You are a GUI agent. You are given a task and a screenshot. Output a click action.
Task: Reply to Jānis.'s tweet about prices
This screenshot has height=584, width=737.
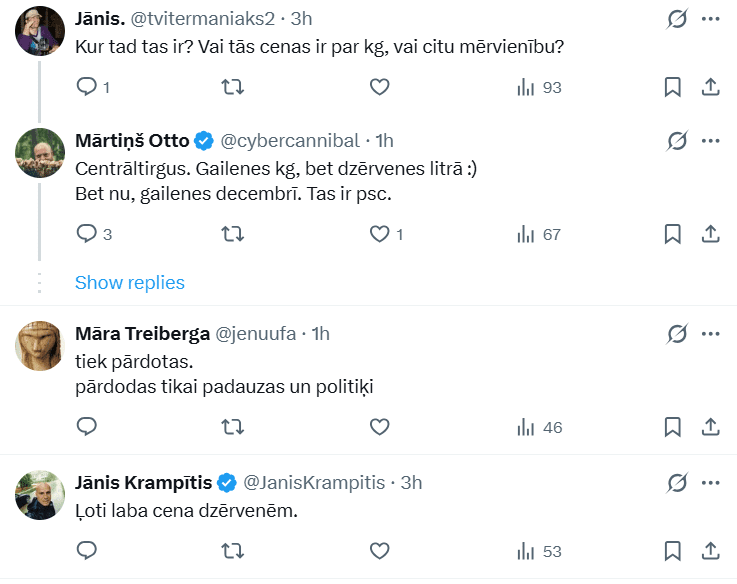[87, 87]
